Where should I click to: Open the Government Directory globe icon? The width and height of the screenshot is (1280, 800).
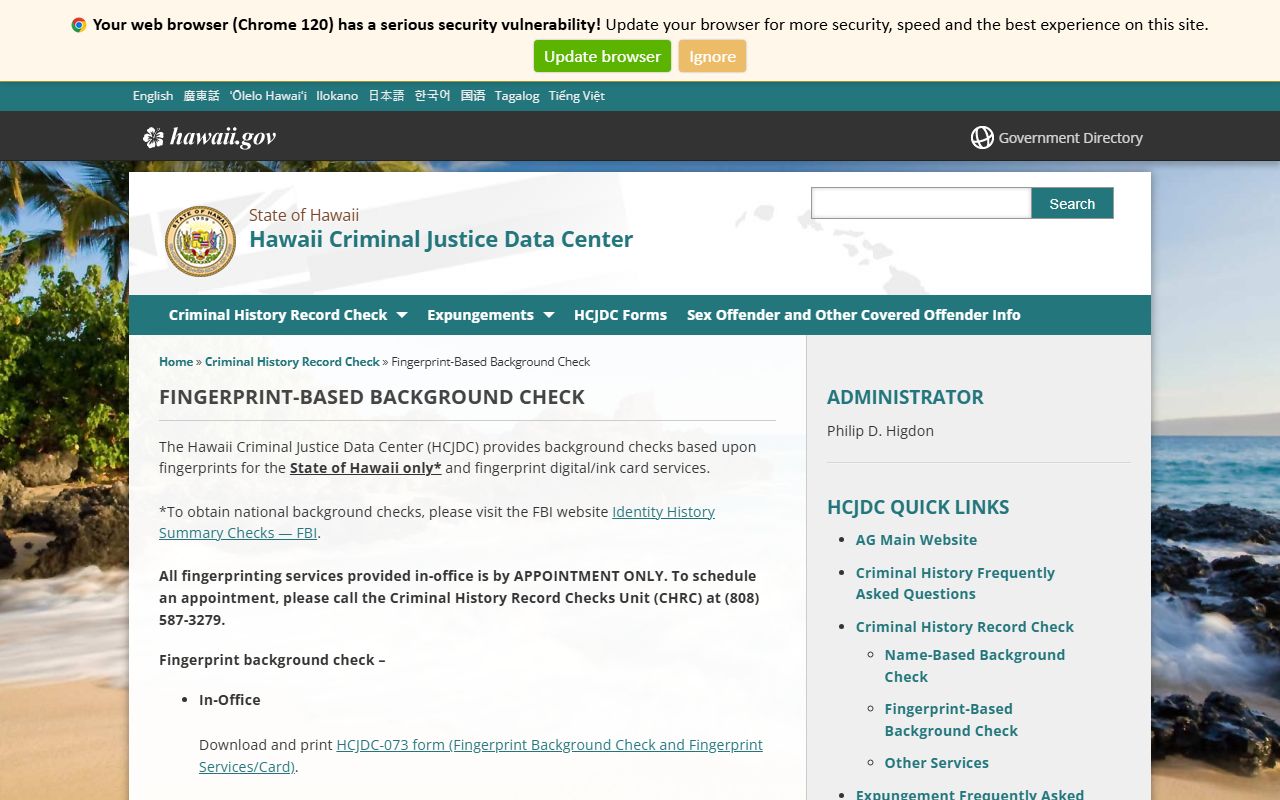click(x=982, y=138)
